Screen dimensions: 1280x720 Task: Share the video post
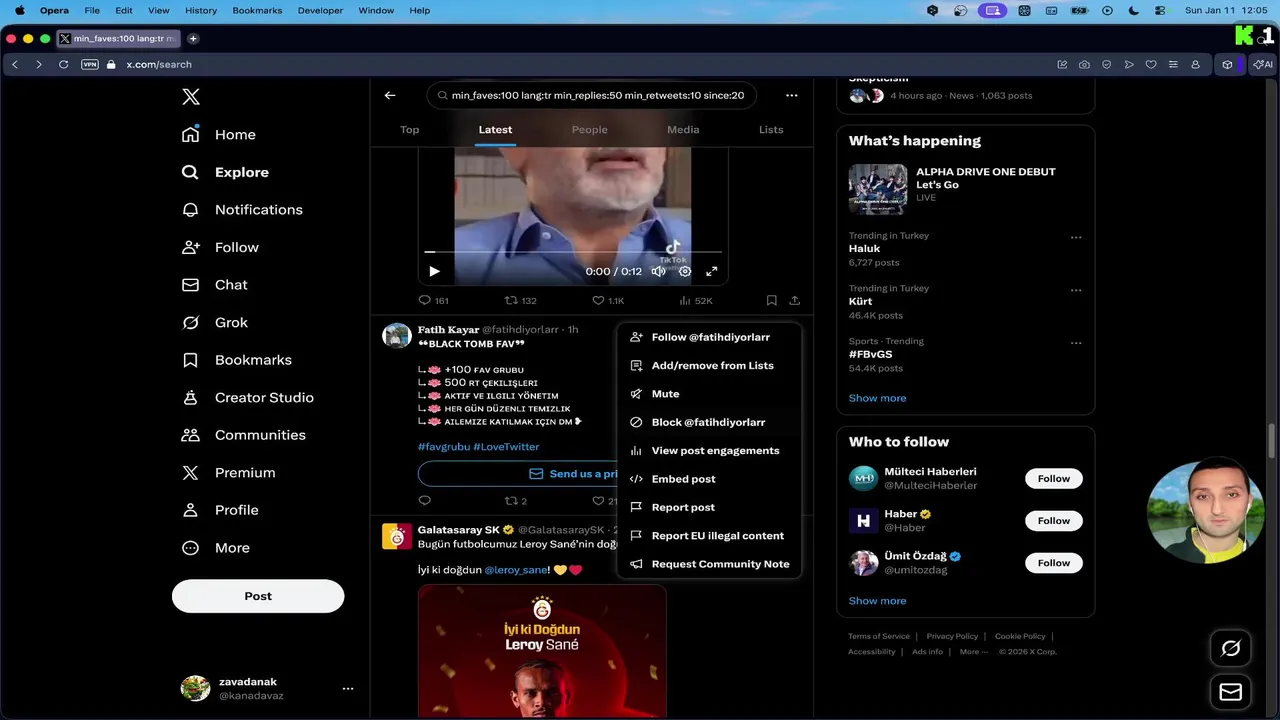coord(794,300)
